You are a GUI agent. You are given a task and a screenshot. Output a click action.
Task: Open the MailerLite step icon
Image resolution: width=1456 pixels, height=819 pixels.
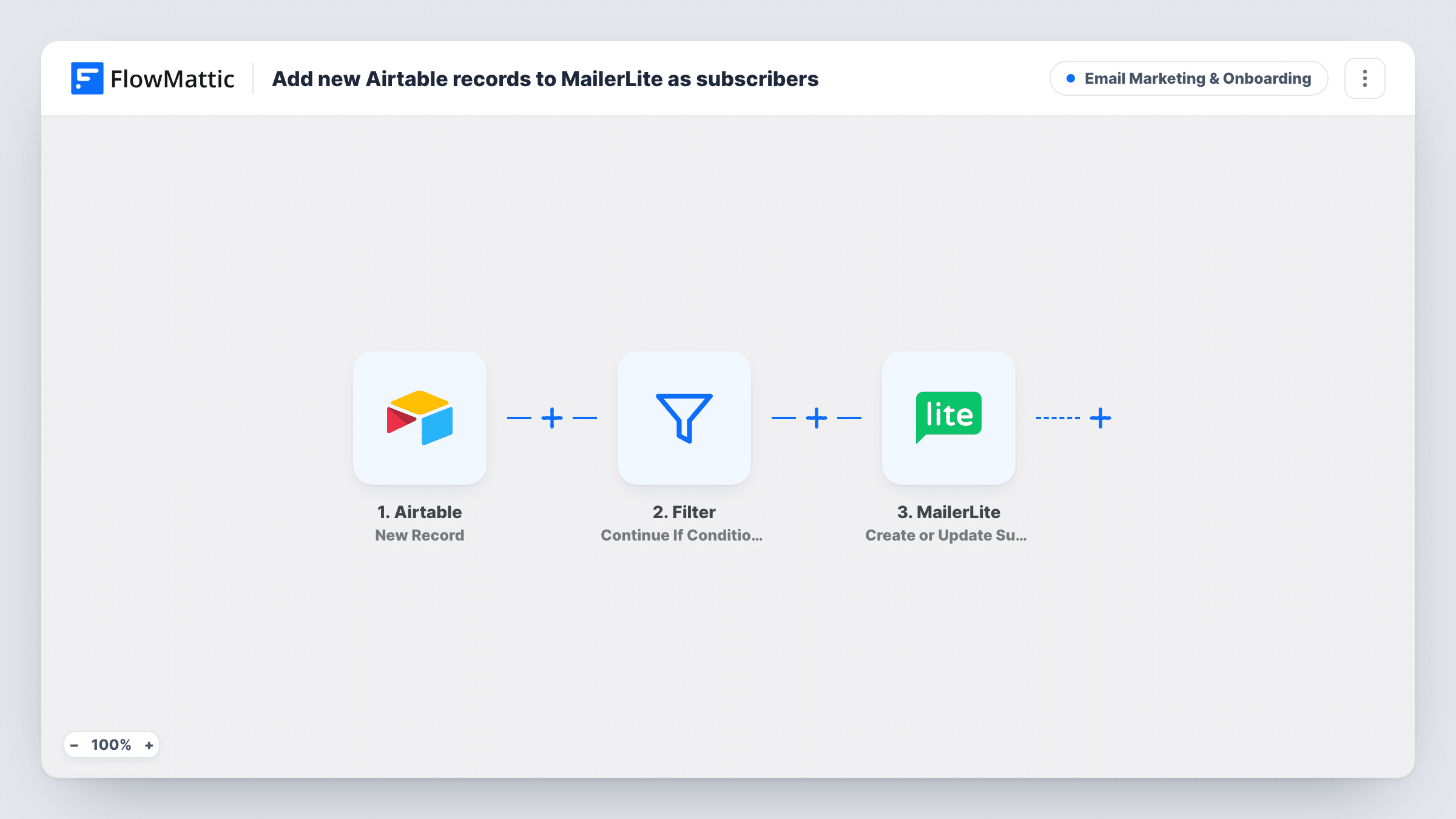click(x=949, y=418)
